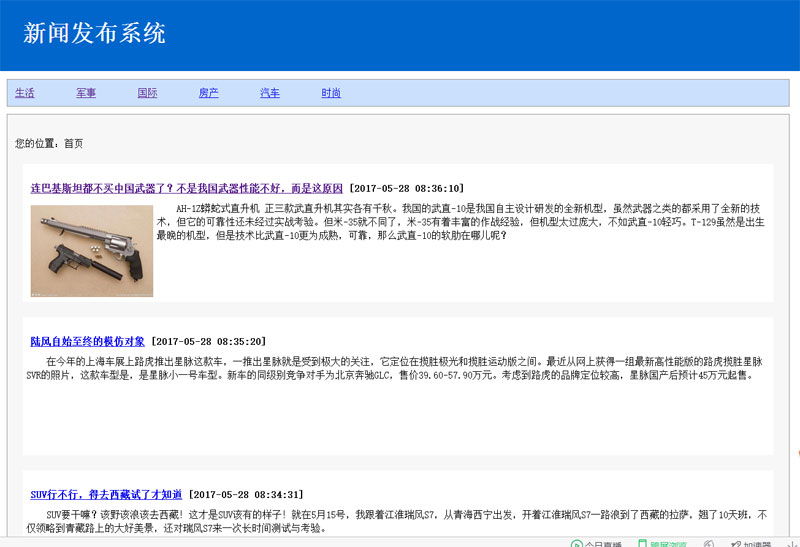Image resolution: width=800 pixels, height=547 pixels.
Task: Open article 连巴基斯坦都不买中国武器了
Action: tap(186, 188)
